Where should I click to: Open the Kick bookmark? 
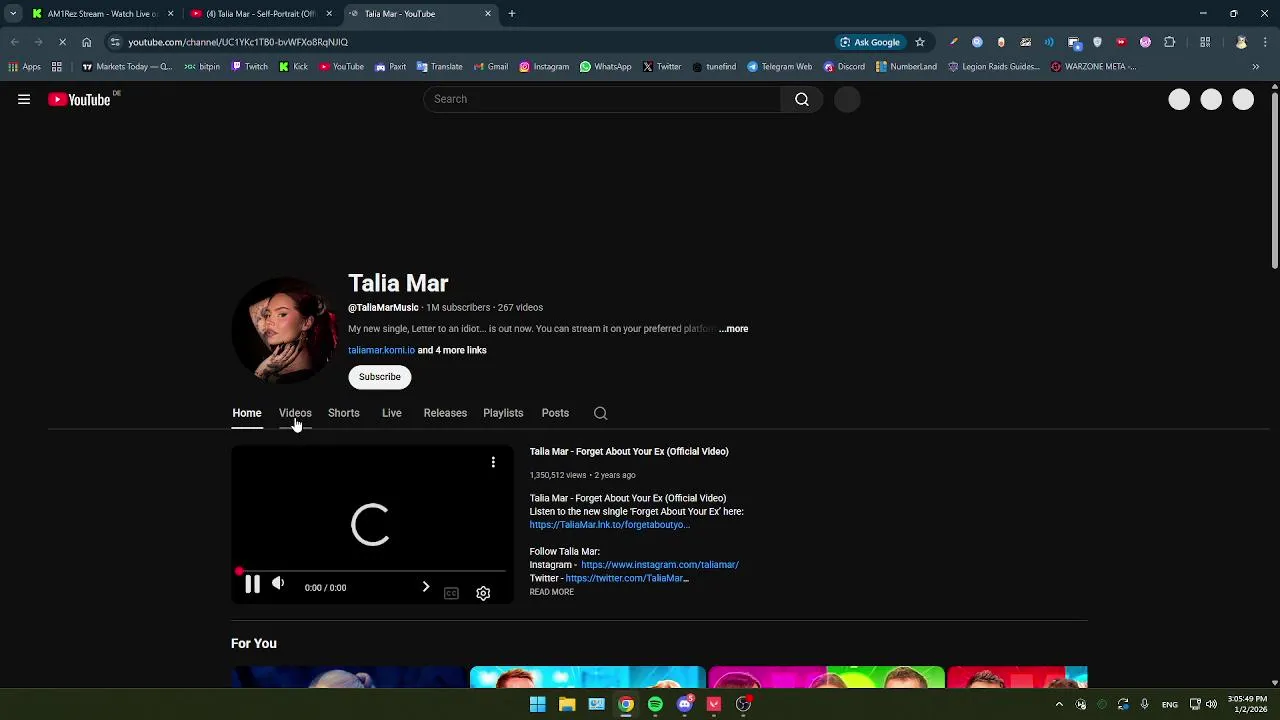point(293,67)
